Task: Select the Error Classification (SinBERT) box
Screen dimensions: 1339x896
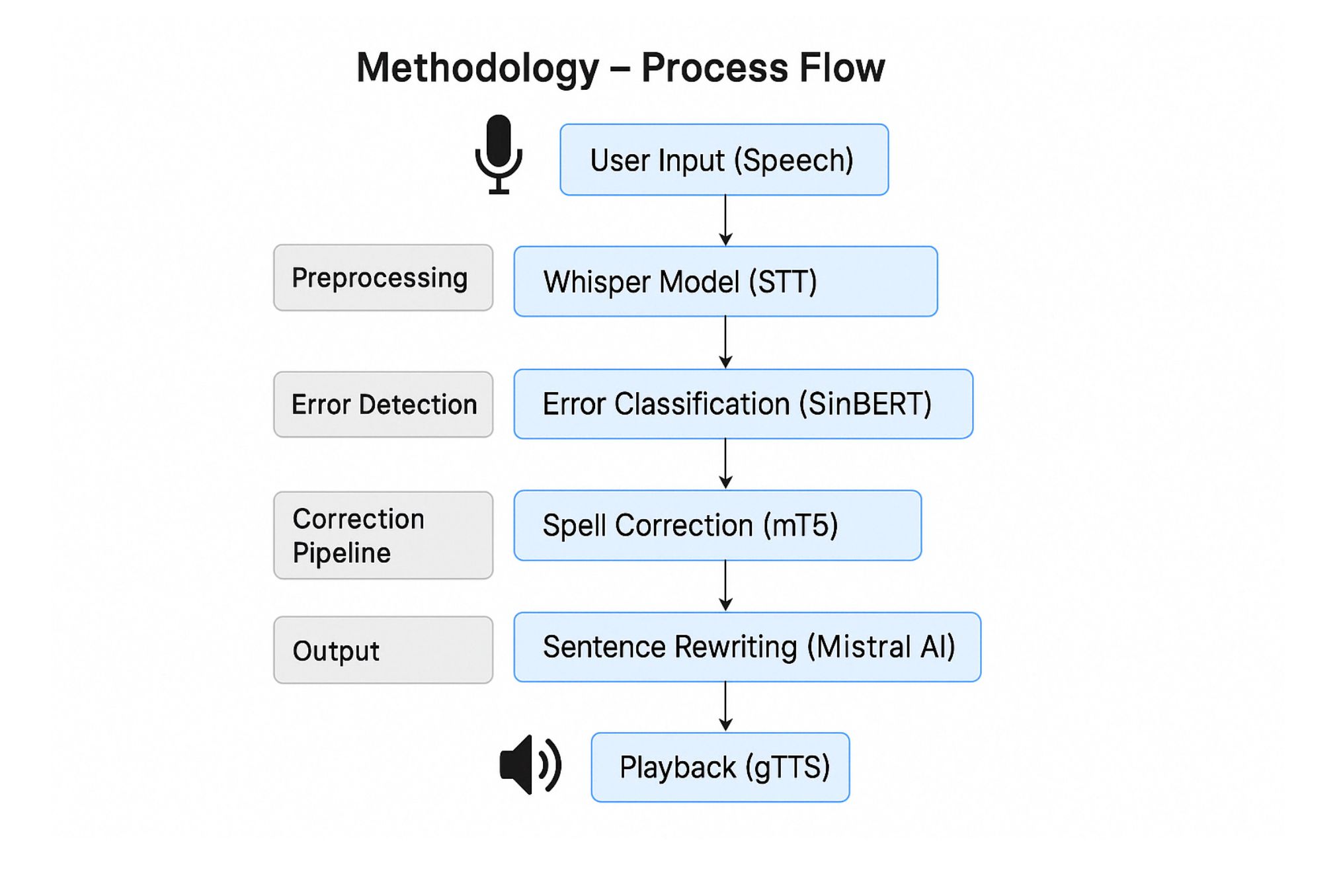Action: [743, 404]
